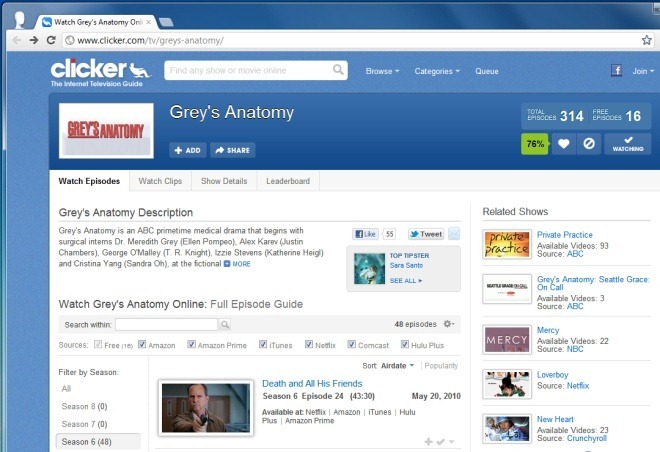Open the Loverboy related show link
Image resolution: width=660 pixels, height=452 pixels.
tap(552, 375)
